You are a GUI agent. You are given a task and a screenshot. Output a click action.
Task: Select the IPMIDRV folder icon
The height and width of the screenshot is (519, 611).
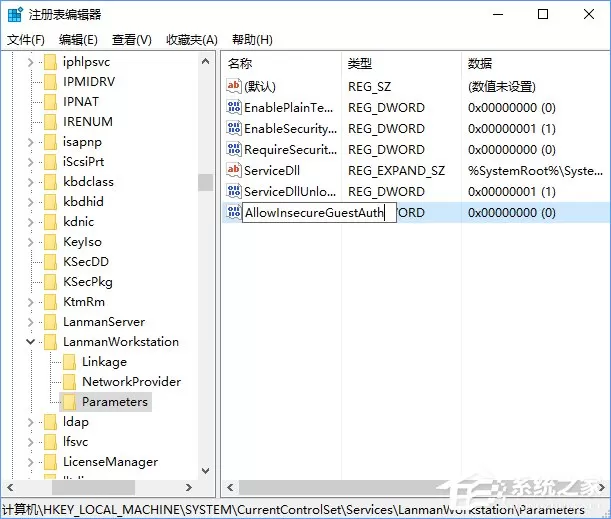pyautogui.click(x=50, y=82)
